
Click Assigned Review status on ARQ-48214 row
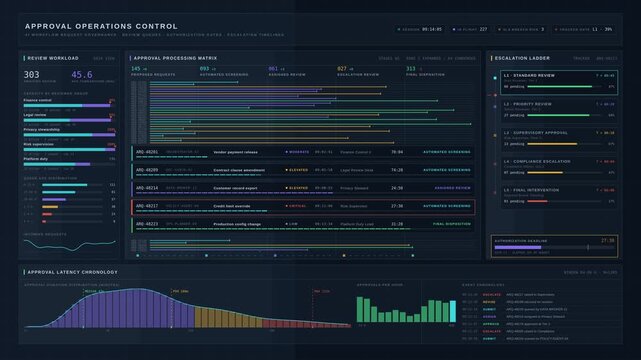pyautogui.click(x=452, y=188)
